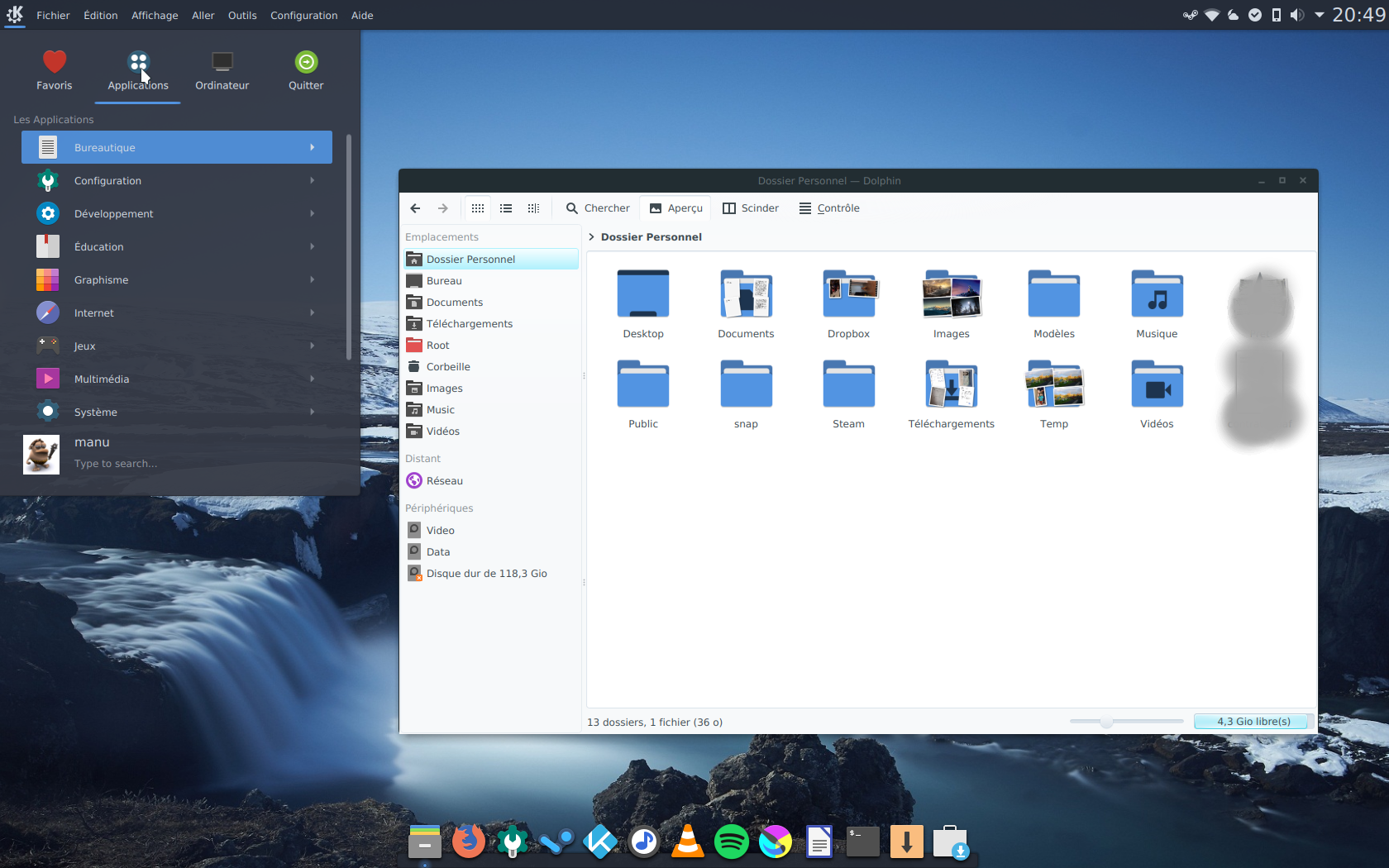Expand the Jeux category

point(177,346)
